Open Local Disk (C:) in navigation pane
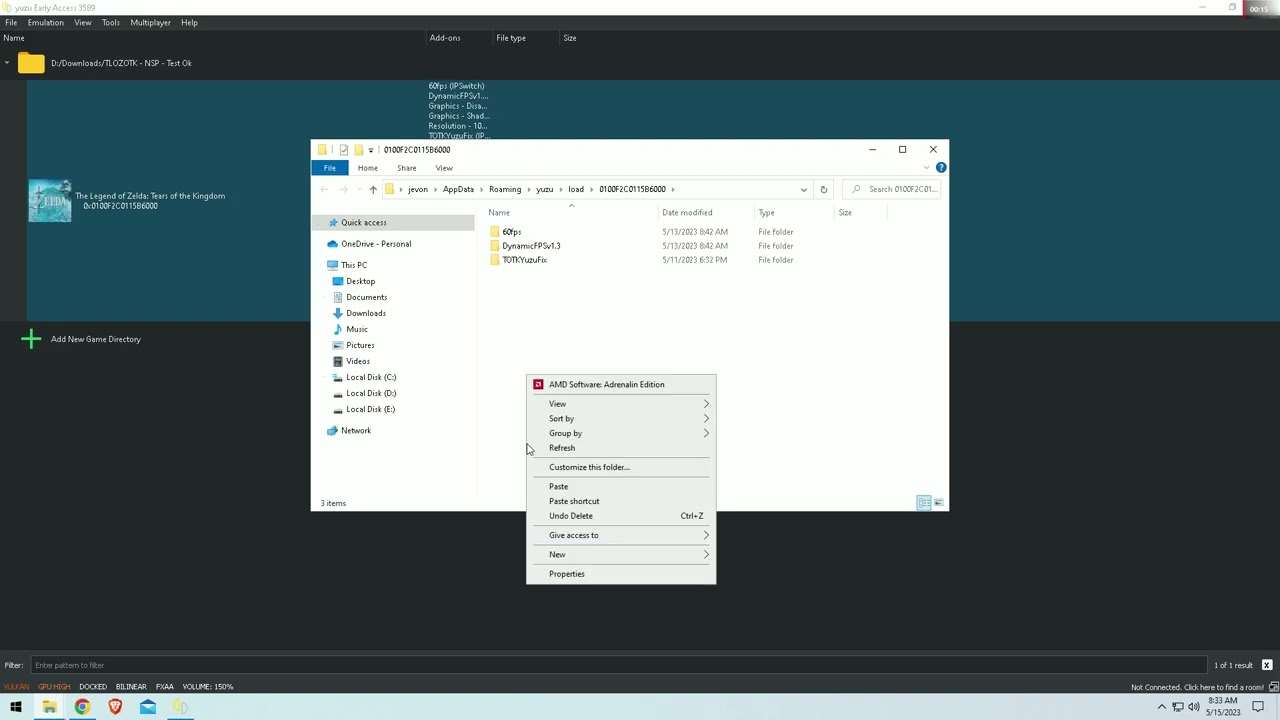Screen dimensions: 1280x720 (371, 377)
